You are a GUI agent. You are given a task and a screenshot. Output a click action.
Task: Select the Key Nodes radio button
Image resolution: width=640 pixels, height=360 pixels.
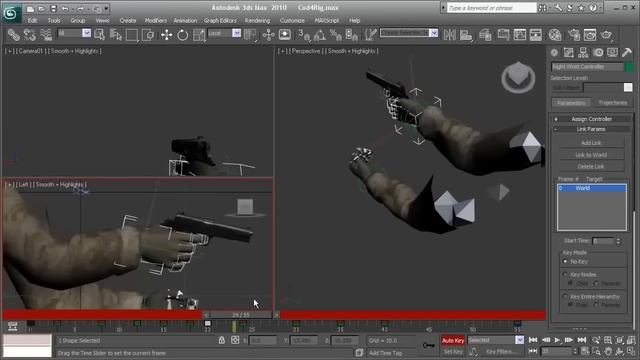(565, 274)
